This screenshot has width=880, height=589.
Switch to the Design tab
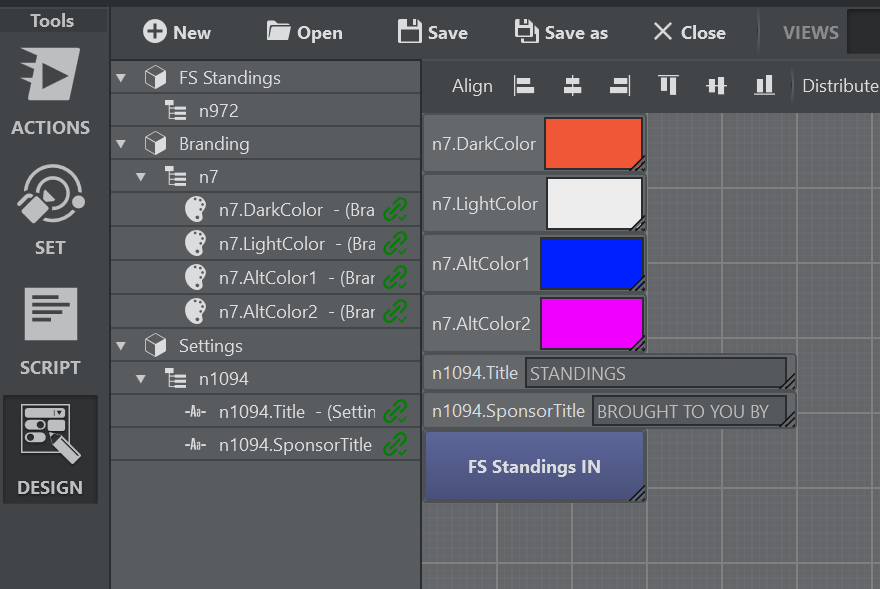click(x=50, y=450)
